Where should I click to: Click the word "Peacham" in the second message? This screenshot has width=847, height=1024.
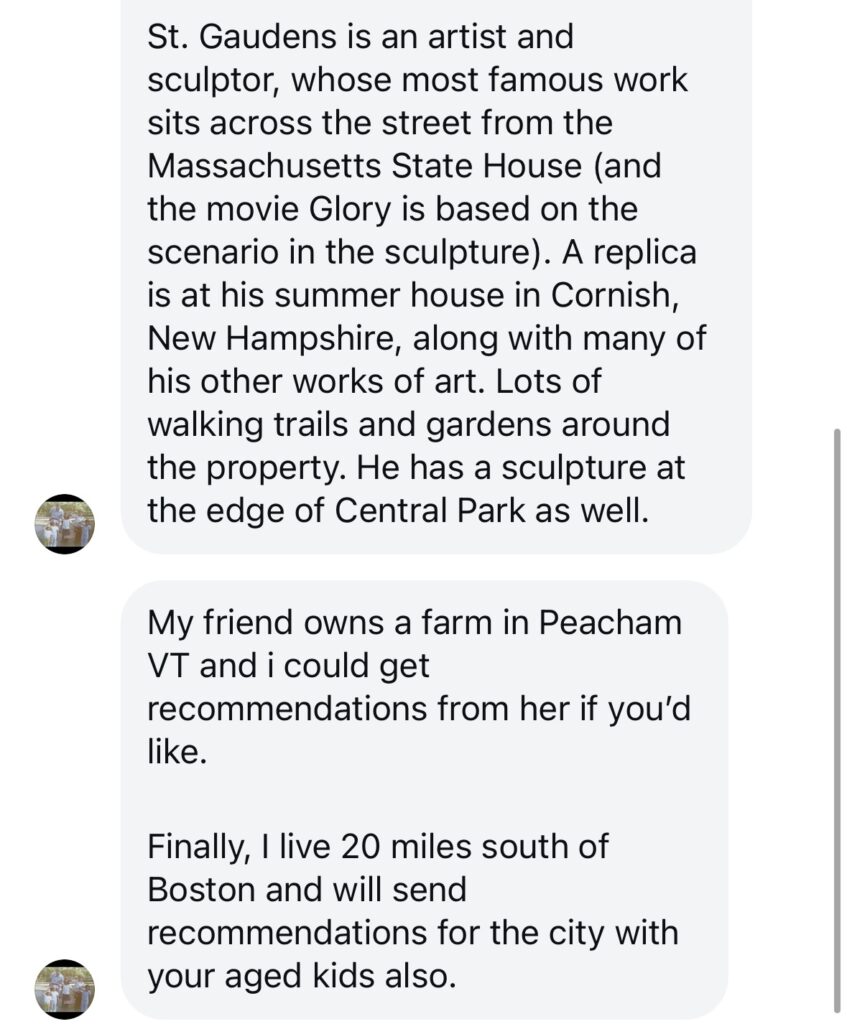coord(611,622)
